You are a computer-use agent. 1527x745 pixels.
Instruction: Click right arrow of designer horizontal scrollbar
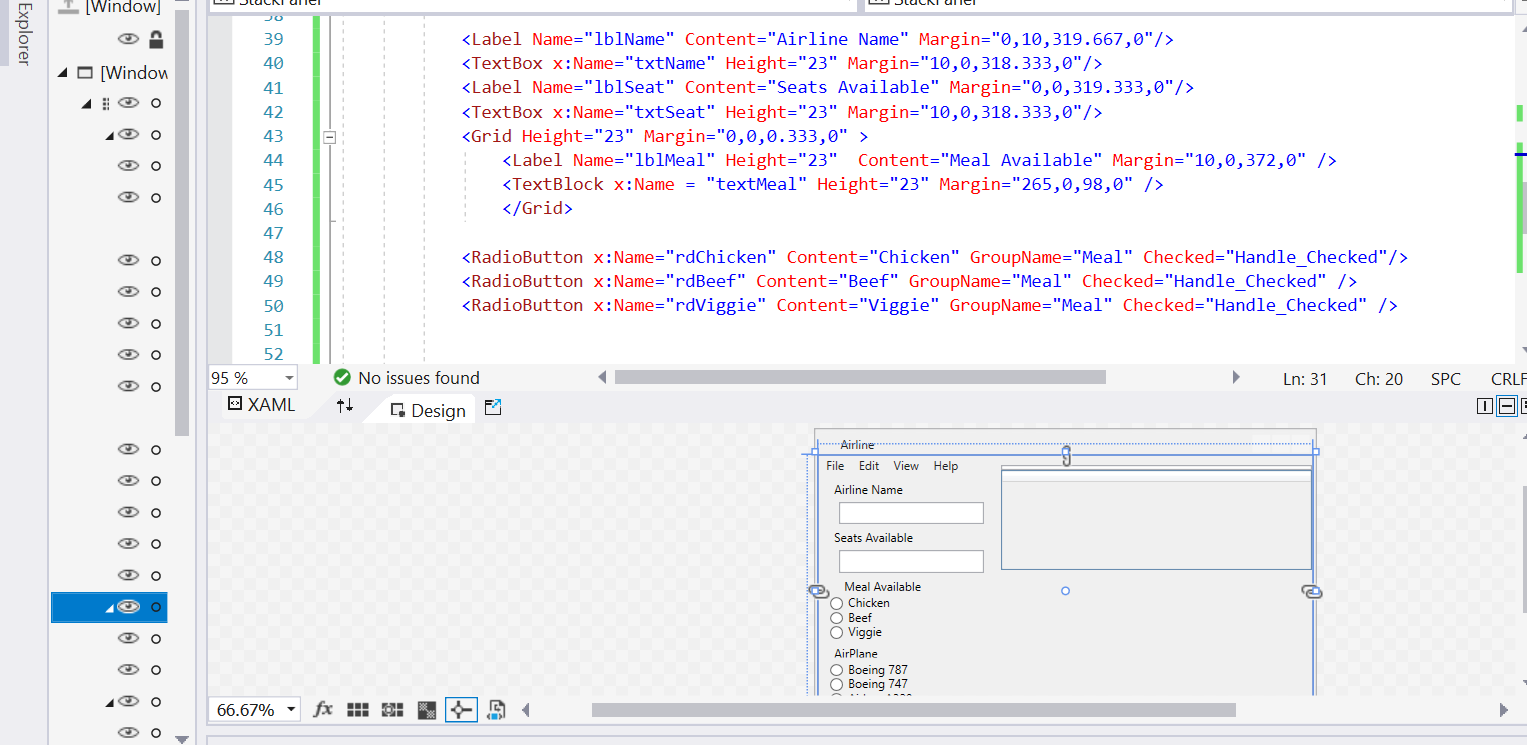[1503, 710]
